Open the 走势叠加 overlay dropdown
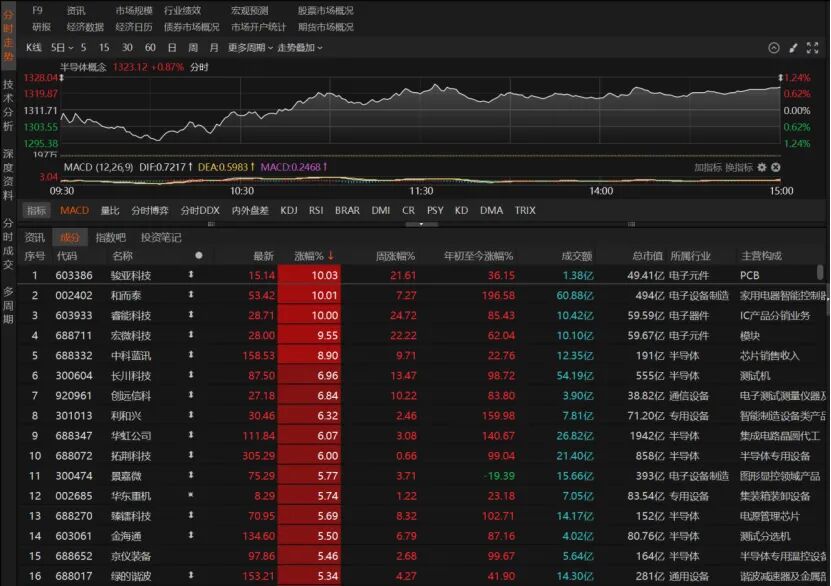The height and width of the screenshot is (586, 831). pos(299,47)
